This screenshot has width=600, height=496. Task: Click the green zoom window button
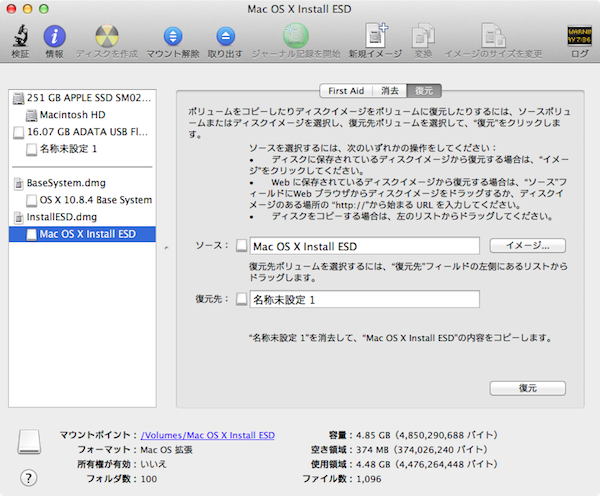point(44,9)
